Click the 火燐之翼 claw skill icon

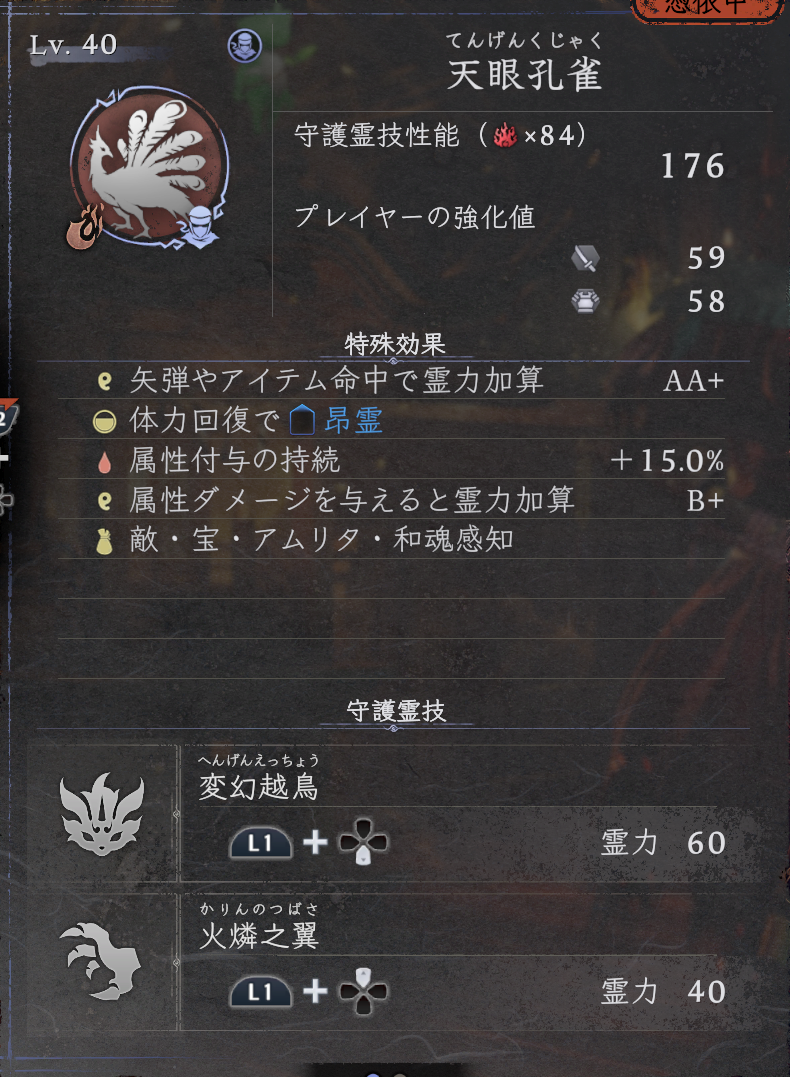(x=101, y=961)
